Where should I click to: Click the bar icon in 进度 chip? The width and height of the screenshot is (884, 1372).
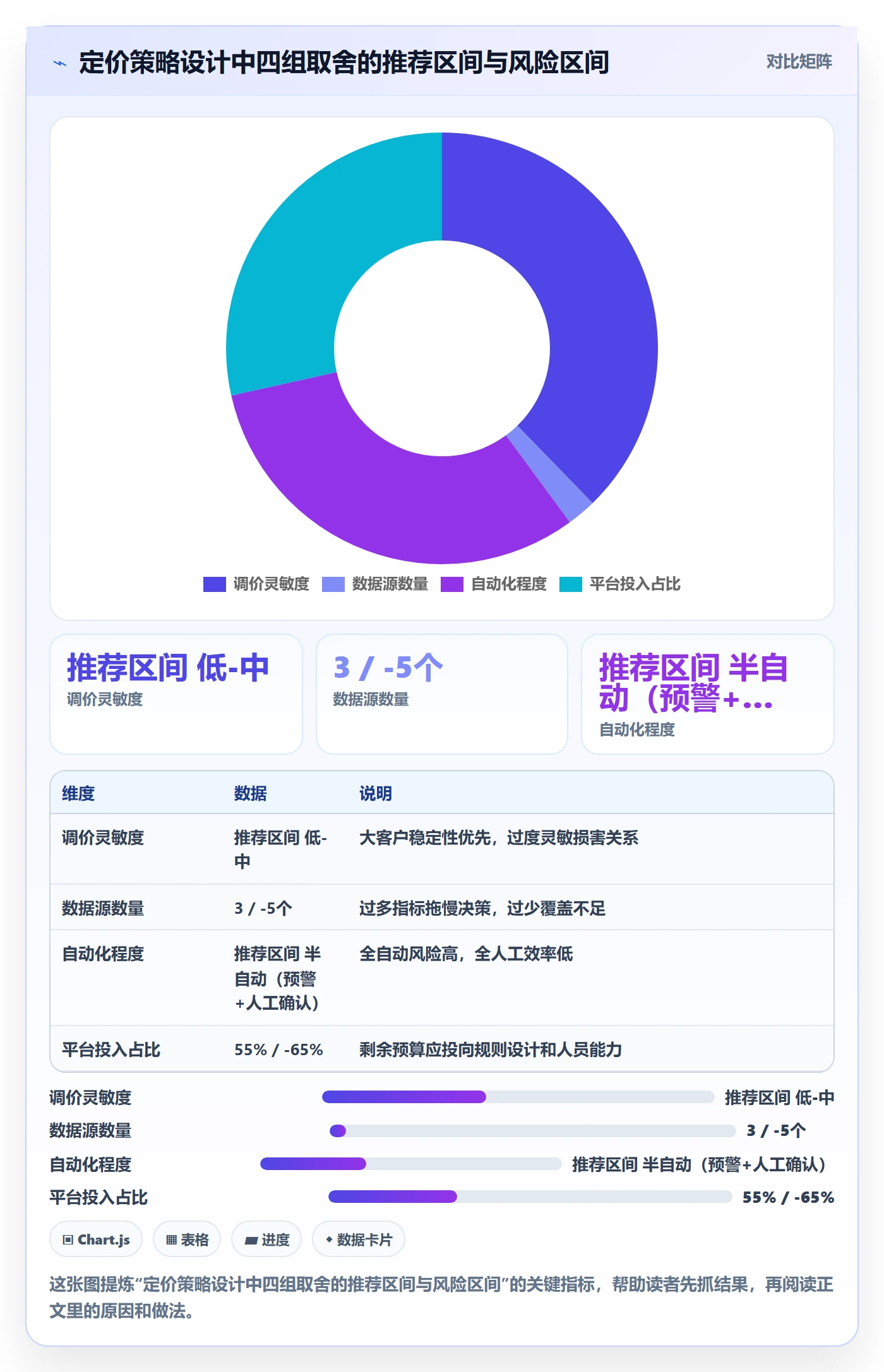pos(251,1240)
